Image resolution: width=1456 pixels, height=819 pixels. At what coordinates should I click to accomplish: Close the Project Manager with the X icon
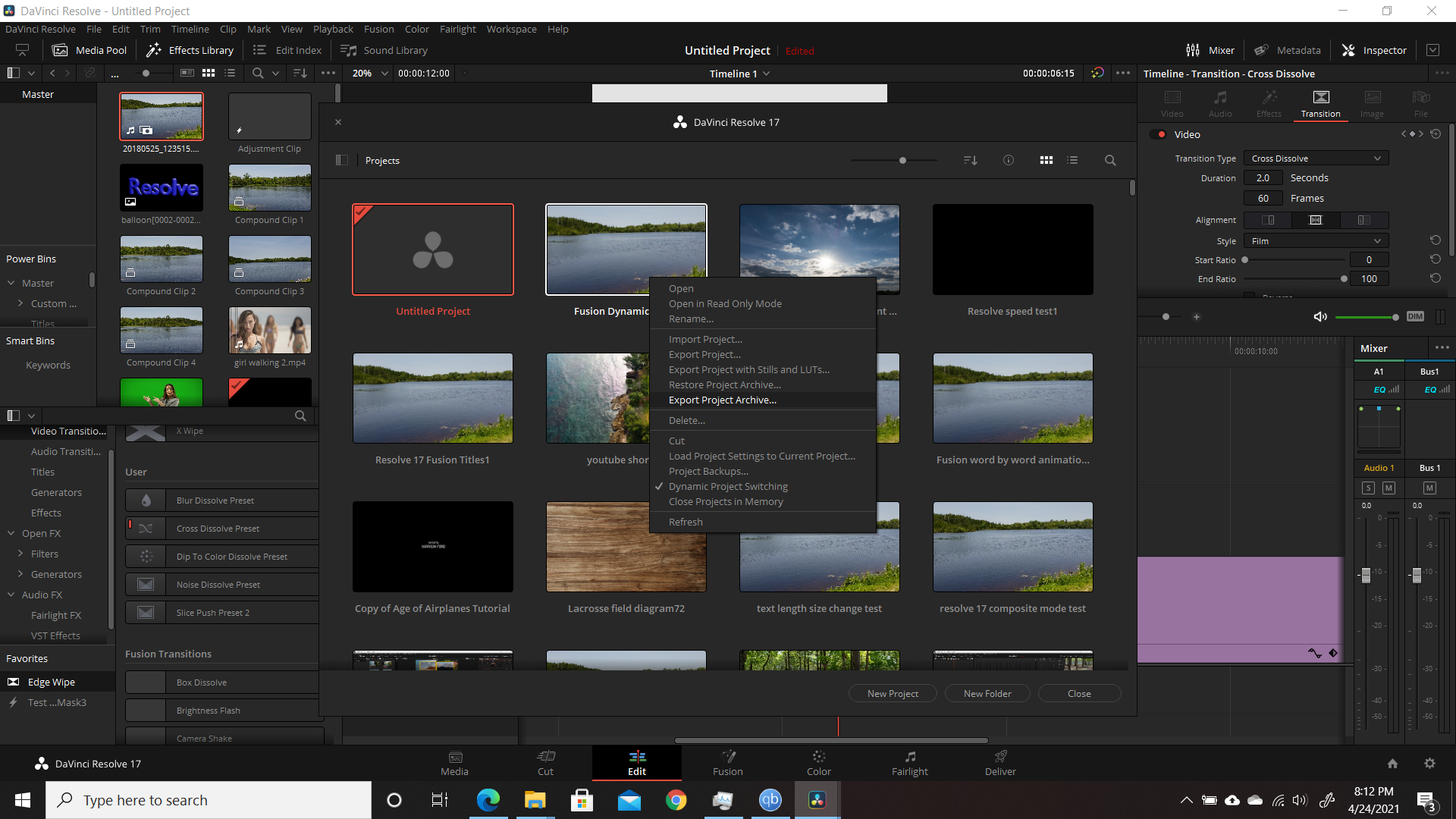point(338,122)
